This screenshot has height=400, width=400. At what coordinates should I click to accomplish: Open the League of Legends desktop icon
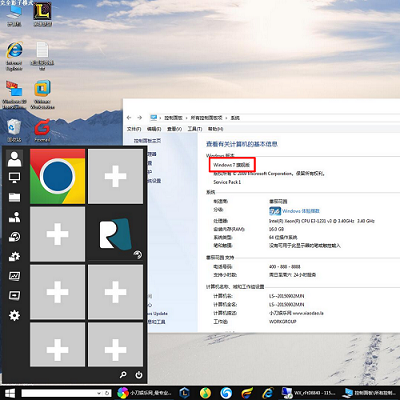coord(42,14)
